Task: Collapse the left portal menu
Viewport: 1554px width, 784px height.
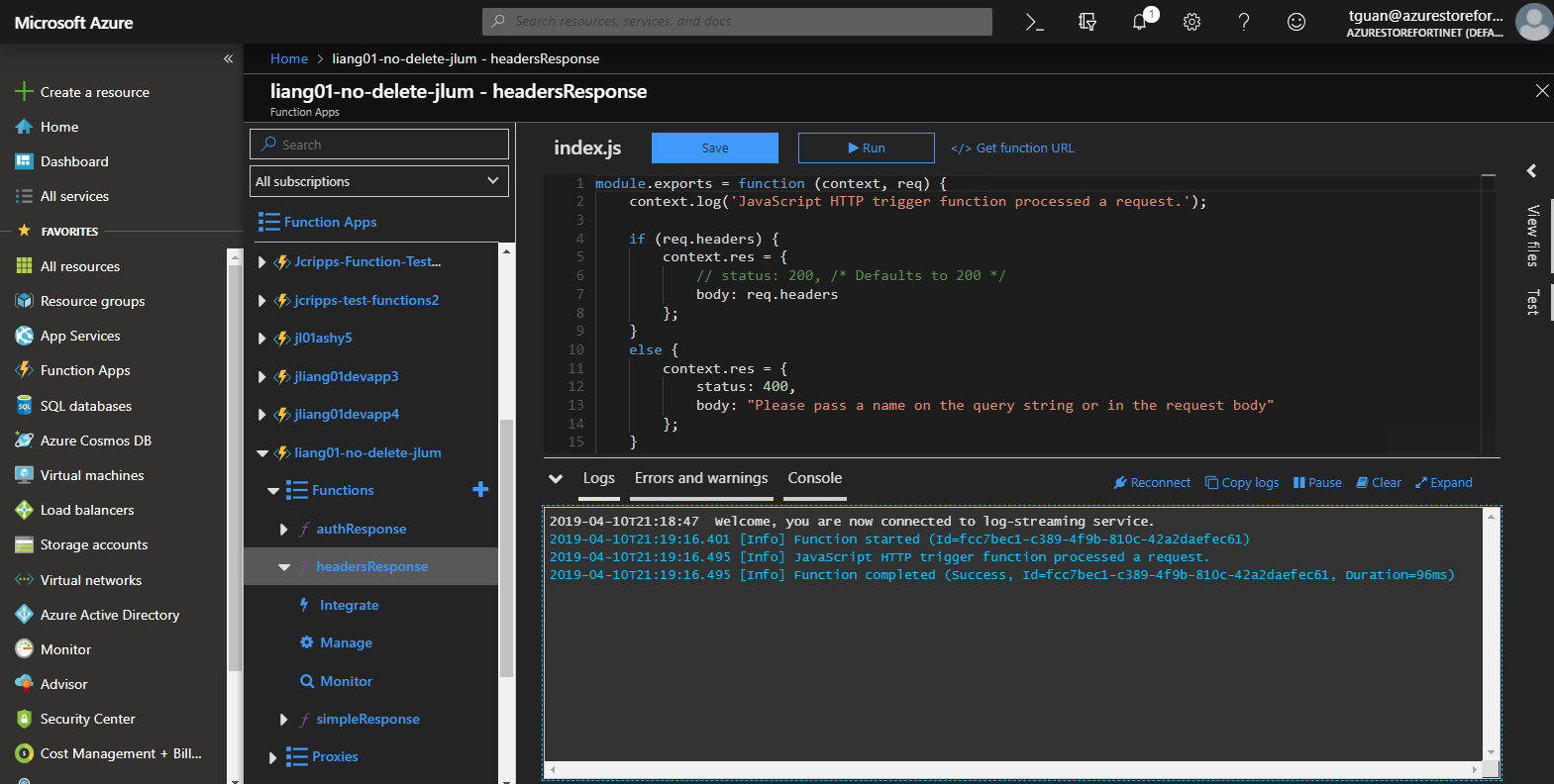Action: pyautogui.click(x=228, y=58)
